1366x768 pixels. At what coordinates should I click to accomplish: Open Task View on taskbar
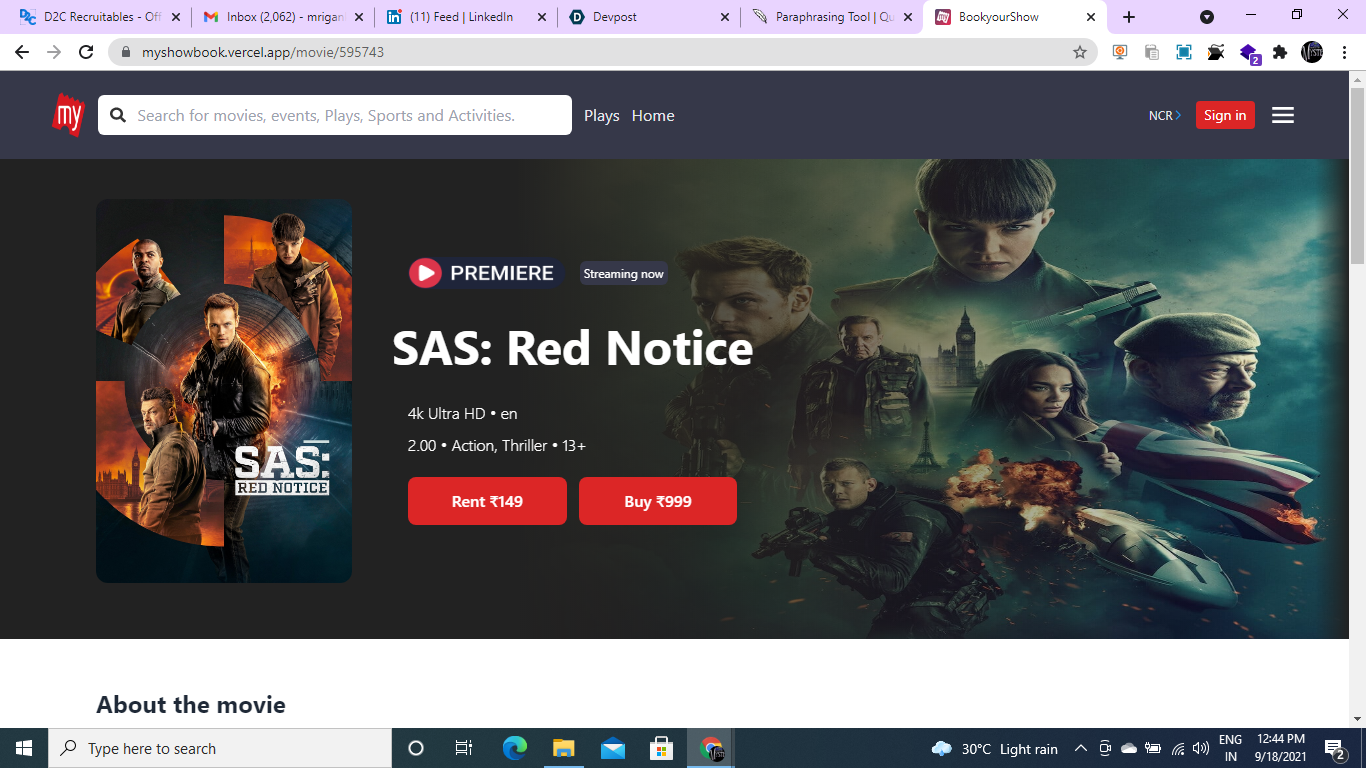pyautogui.click(x=464, y=748)
